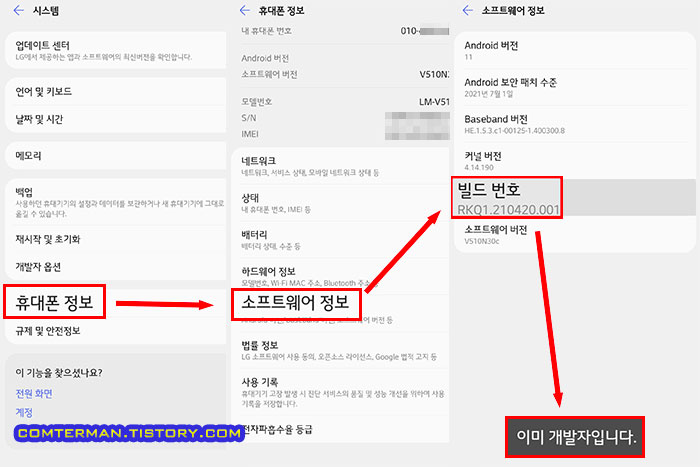Tap 빌드 번호 RKQ1.210420.001 entry
This screenshot has width=700, height=467.
[575, 198]
